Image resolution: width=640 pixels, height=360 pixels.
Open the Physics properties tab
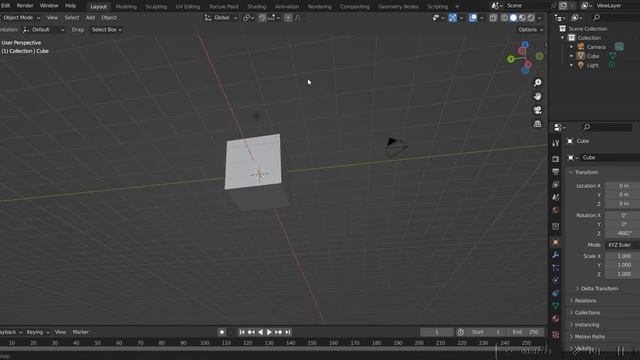pyautogui.click(x=556, y=280)
